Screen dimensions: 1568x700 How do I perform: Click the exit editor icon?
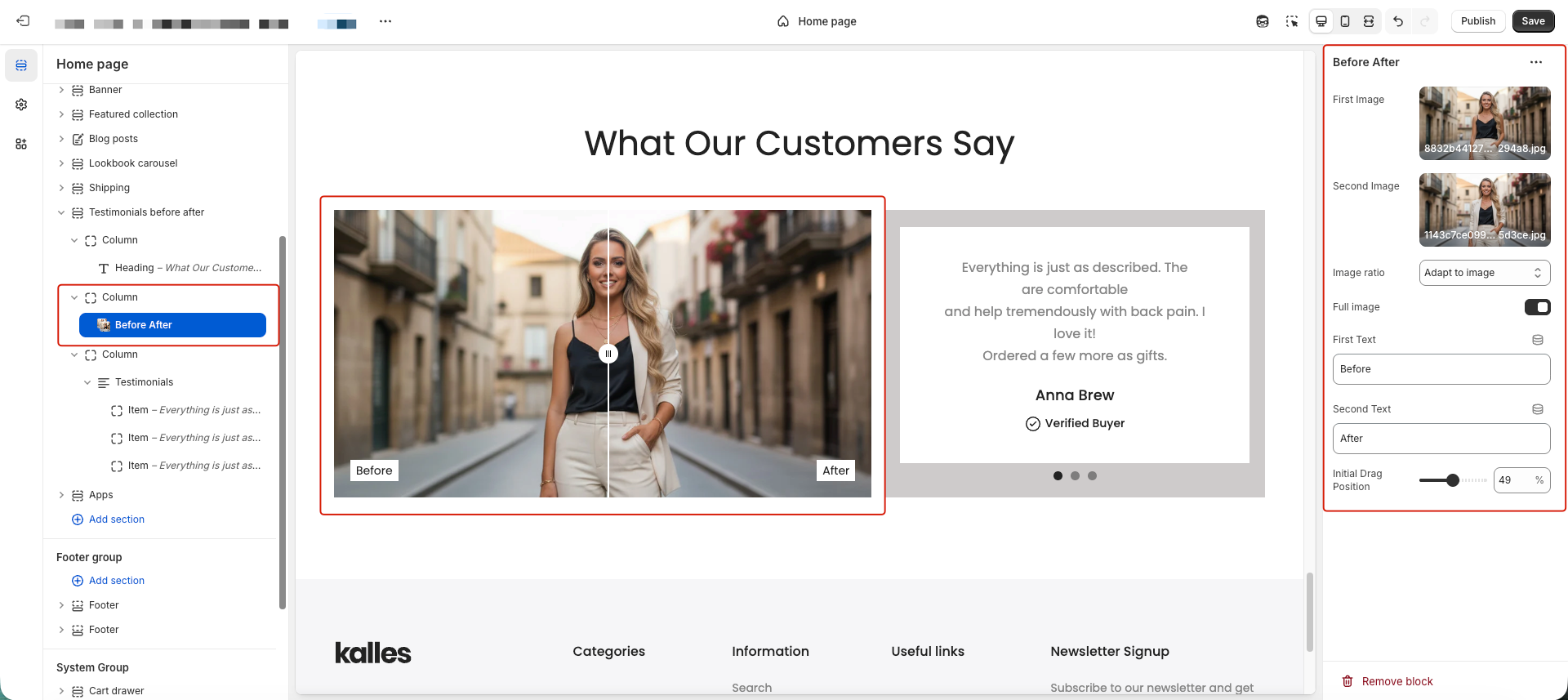23,21
